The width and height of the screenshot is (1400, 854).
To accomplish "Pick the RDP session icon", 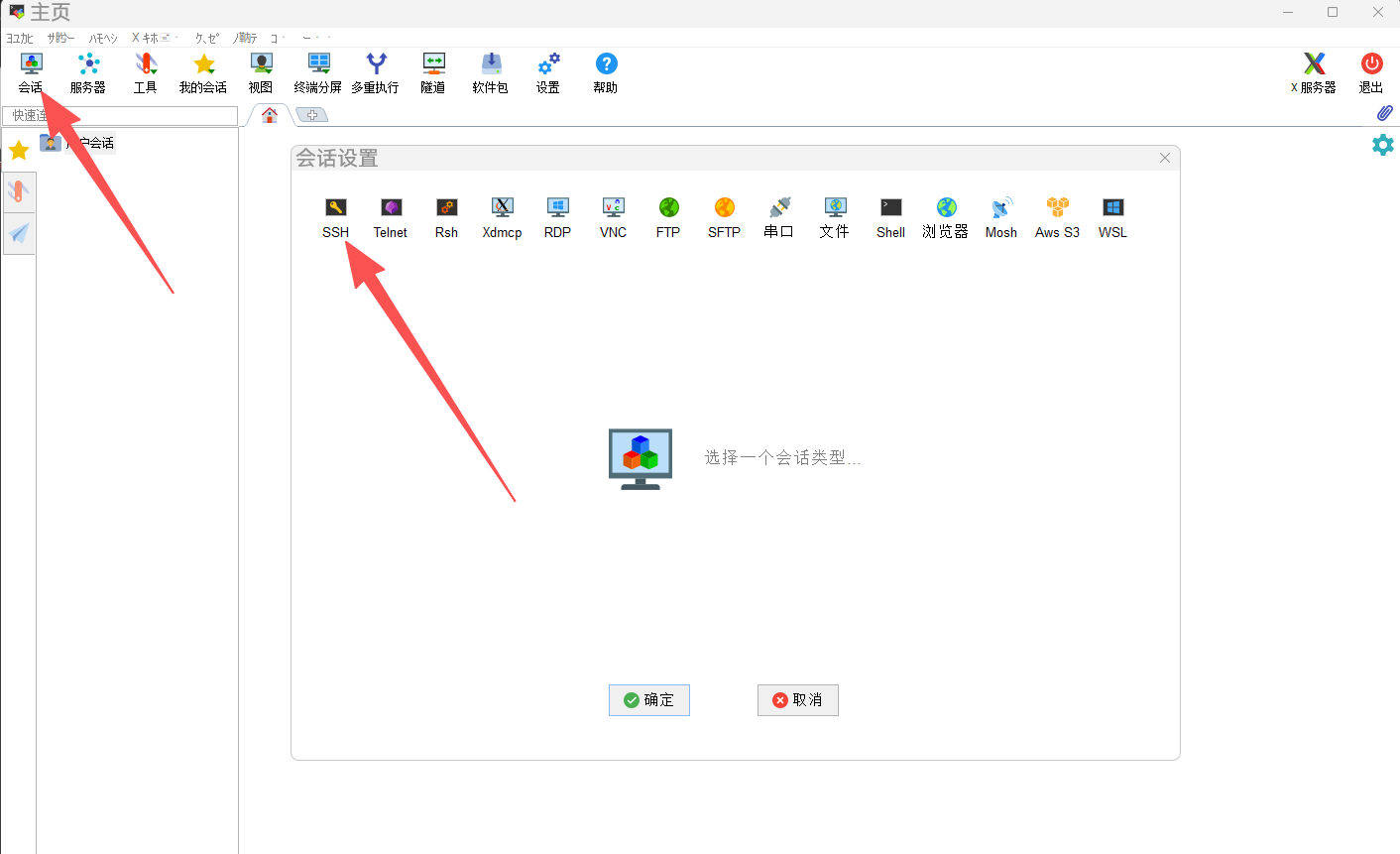I will coord(557,217).
